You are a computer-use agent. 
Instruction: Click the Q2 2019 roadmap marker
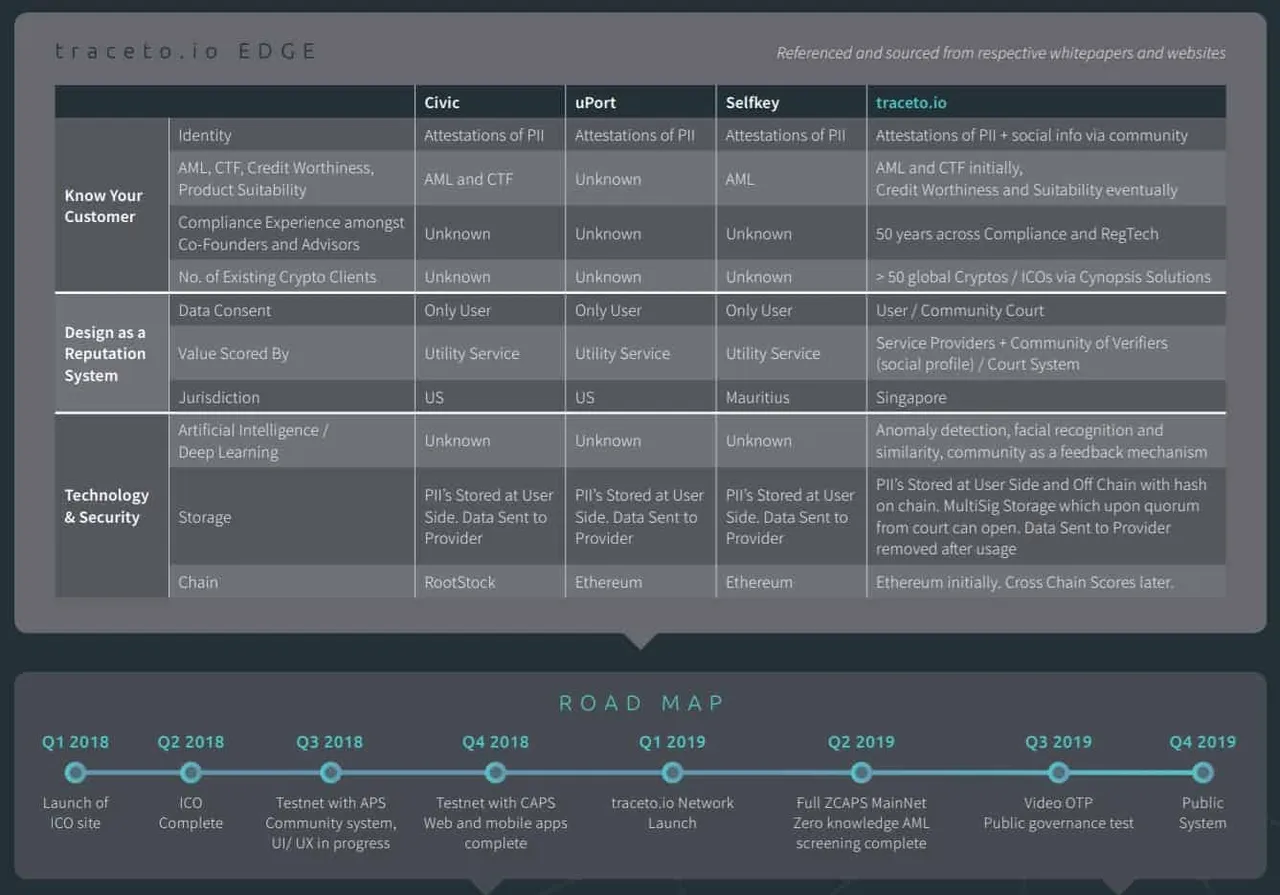861,773
